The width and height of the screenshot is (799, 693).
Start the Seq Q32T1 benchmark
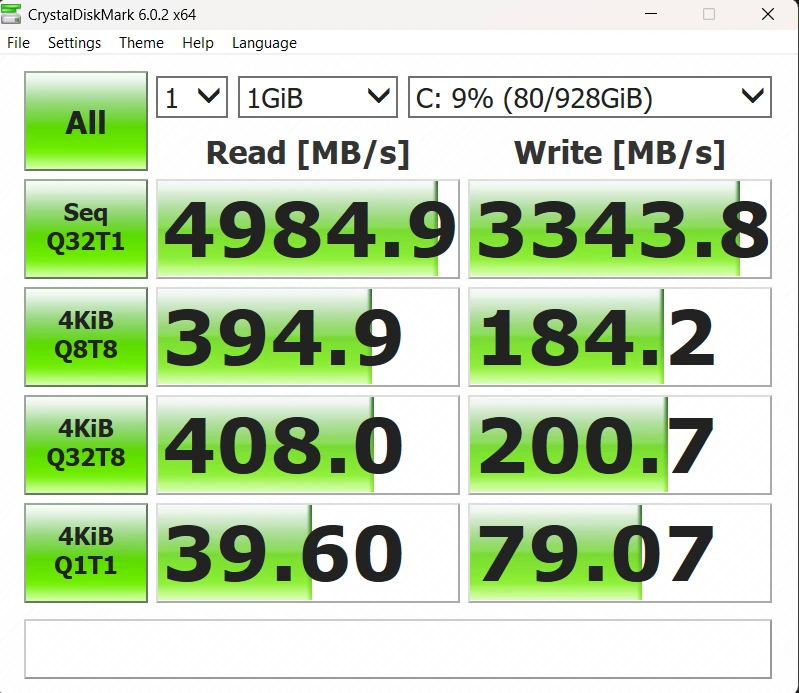point(86,228)
